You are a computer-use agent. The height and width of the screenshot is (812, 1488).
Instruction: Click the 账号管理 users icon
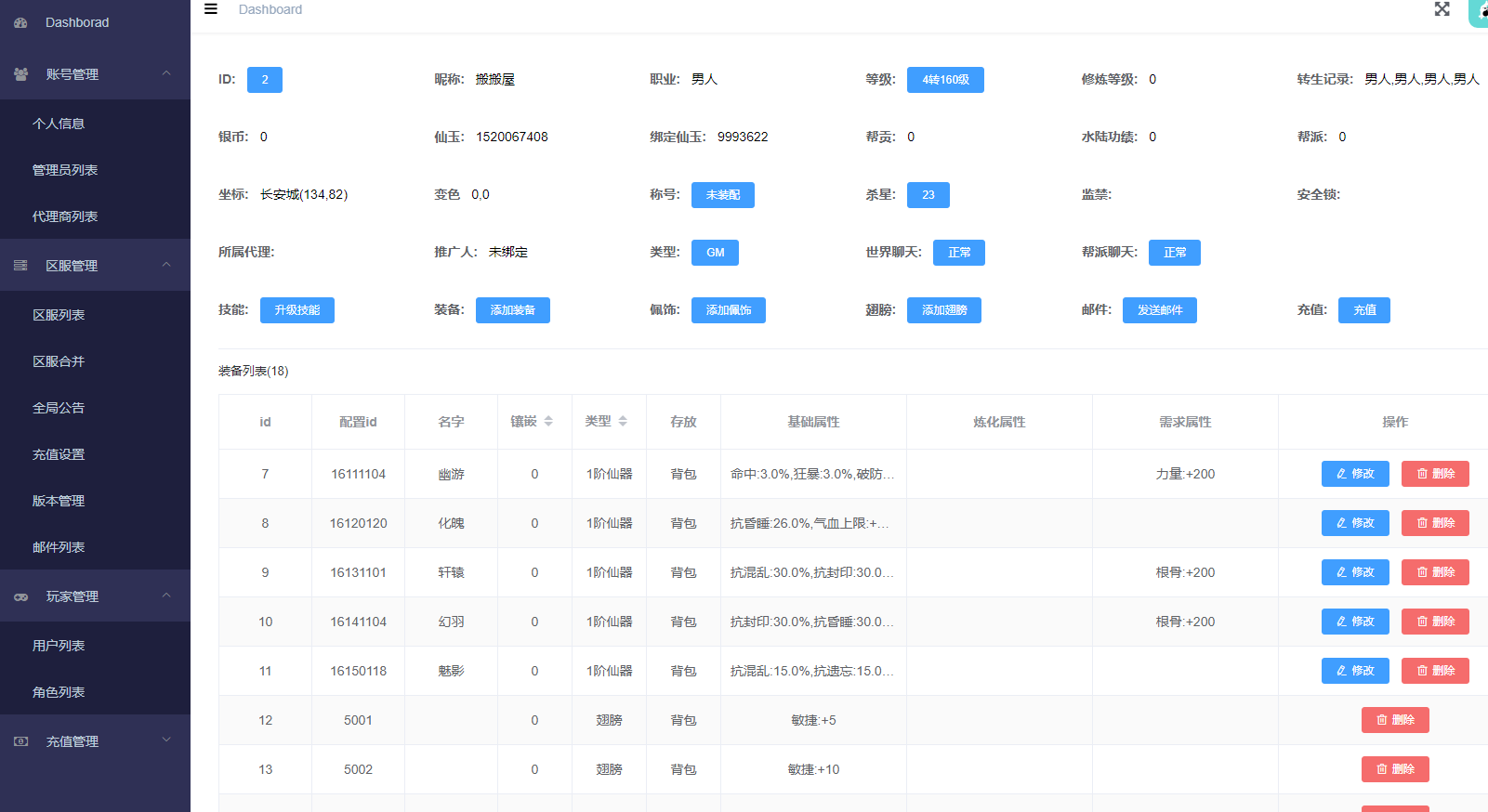tap(20, 74)
